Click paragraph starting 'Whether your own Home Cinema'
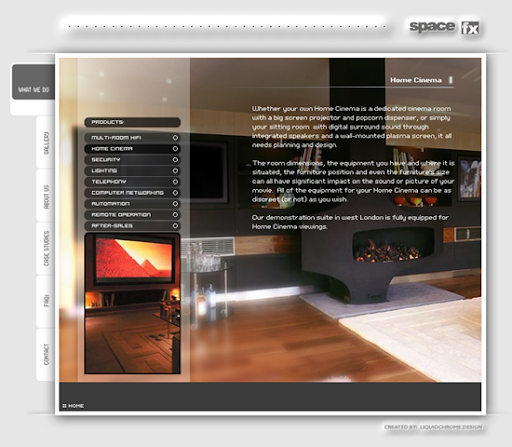This screenshot has height=447, width=512. tap(352, 127)
